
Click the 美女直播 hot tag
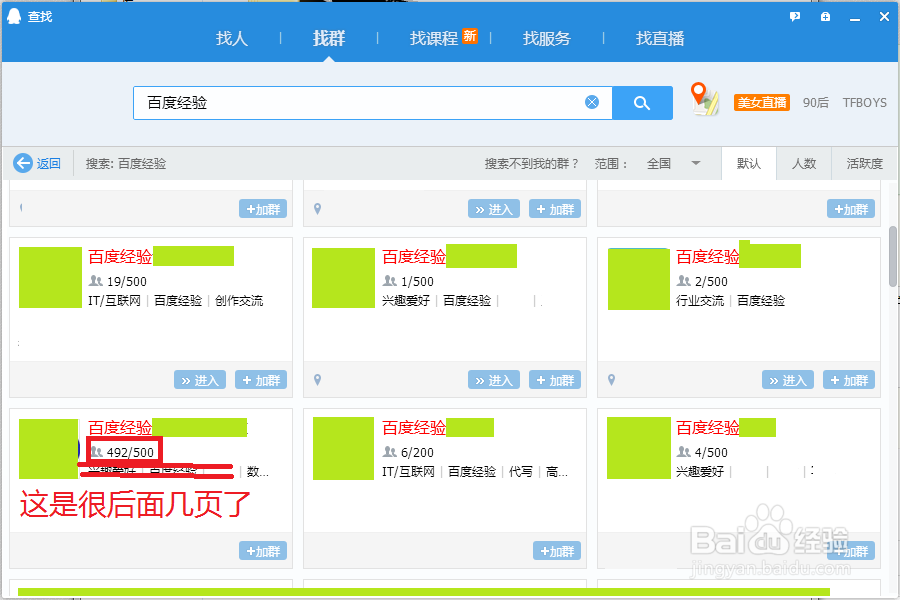(x=762, y=103)
